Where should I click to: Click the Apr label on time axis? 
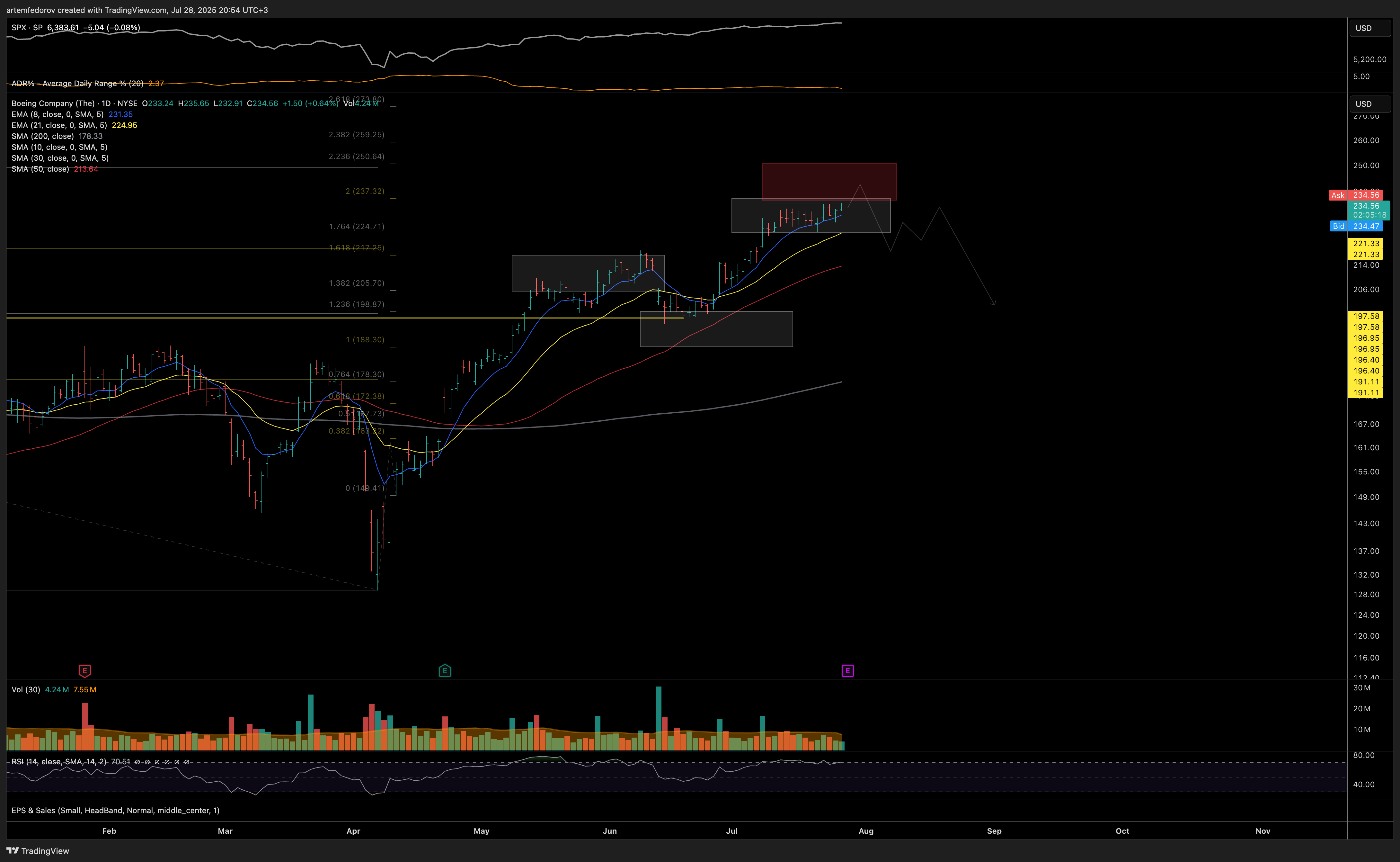[353, 831]
